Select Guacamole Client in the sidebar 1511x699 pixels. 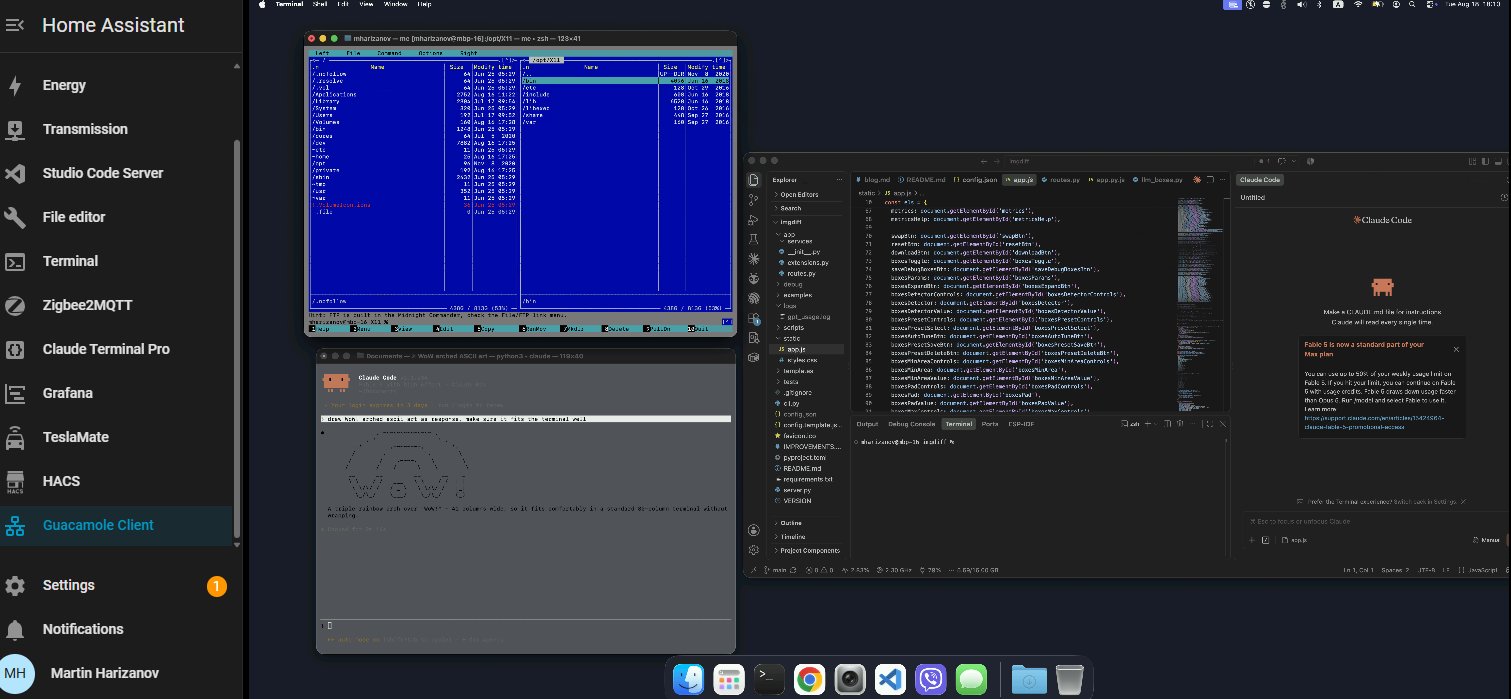pos(116,525)
